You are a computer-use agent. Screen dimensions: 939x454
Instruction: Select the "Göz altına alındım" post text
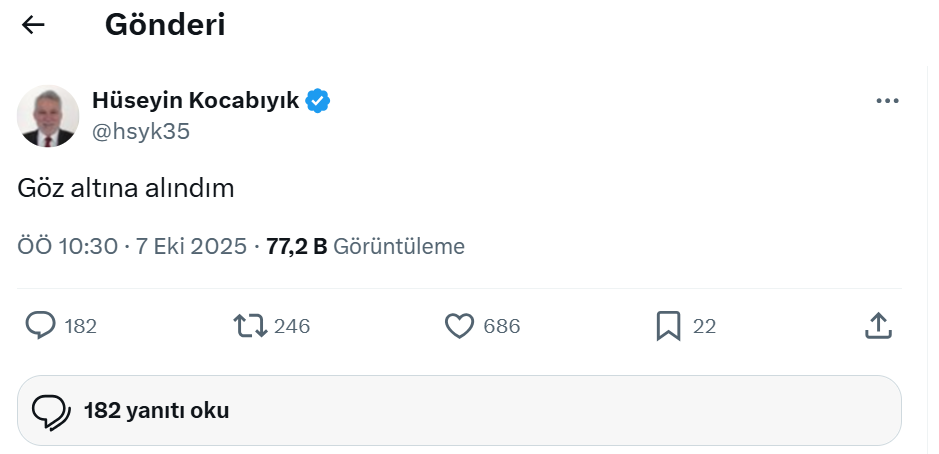point(126,188)
